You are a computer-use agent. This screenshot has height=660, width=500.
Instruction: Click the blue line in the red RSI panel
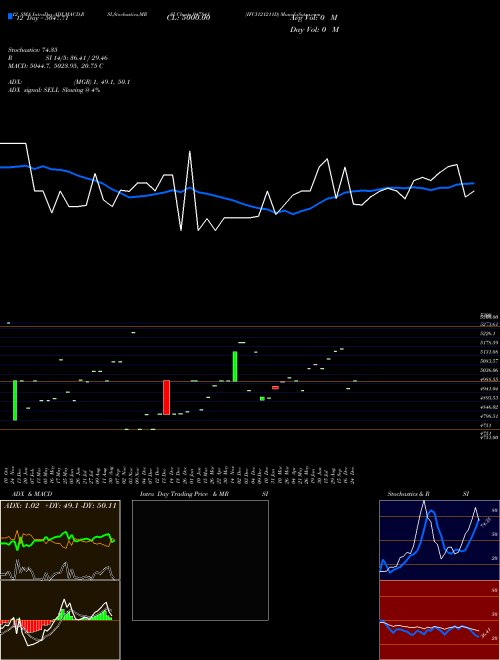[x=429, y=629]
